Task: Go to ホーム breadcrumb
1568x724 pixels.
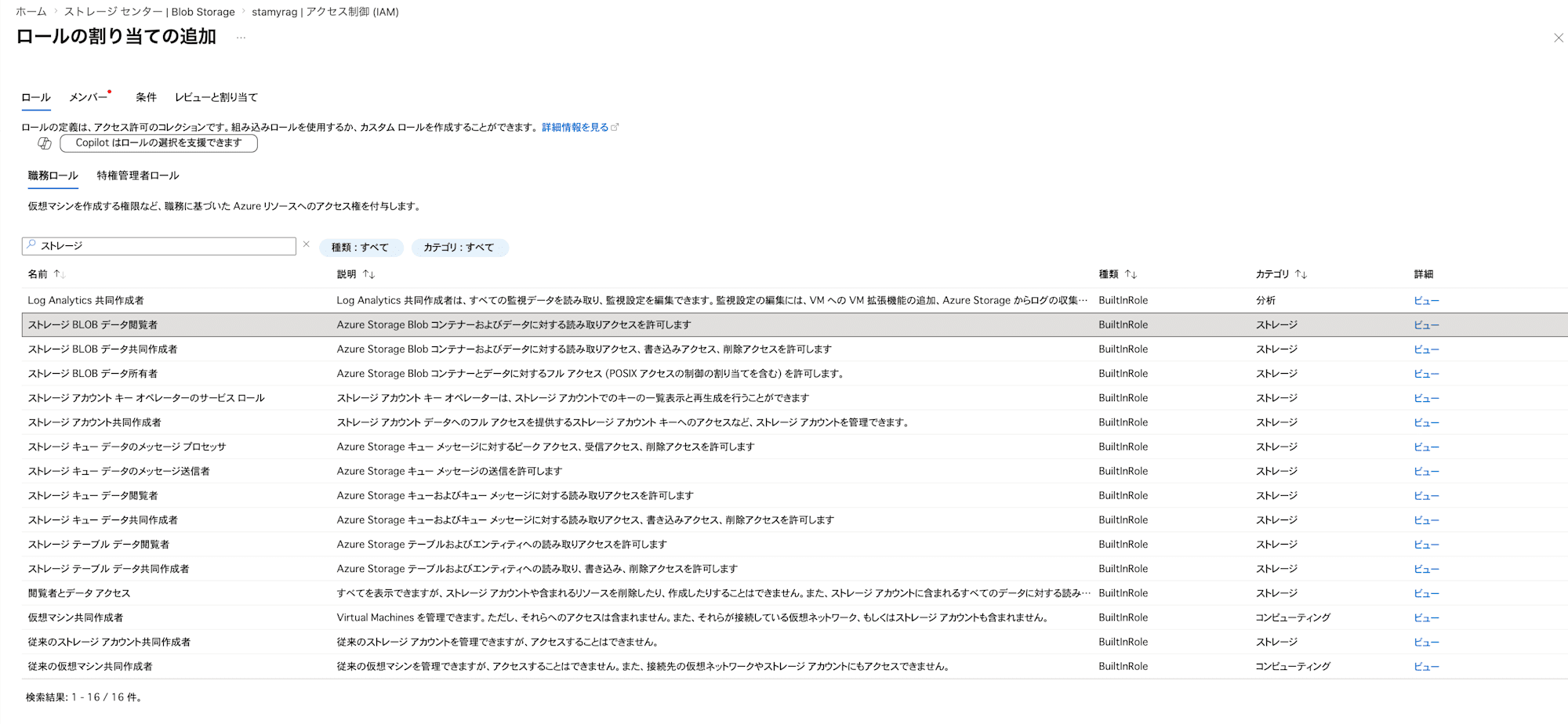Action: click(31, 12)
